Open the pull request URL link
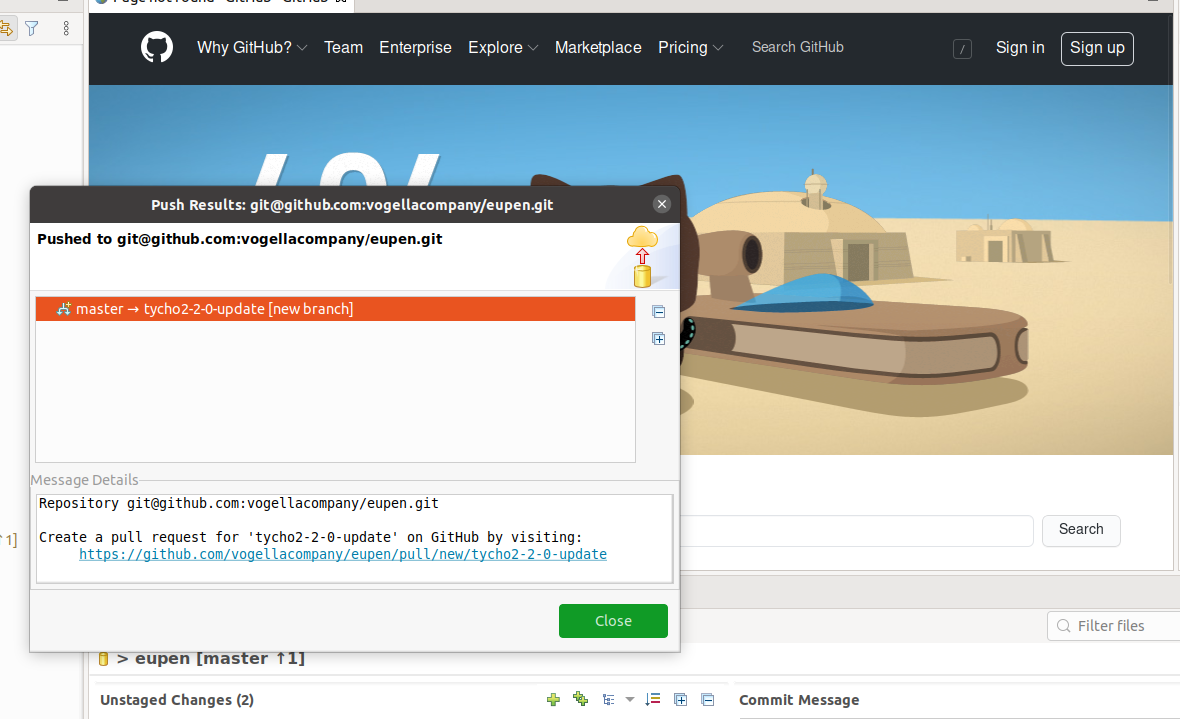This screenshot has width=1180, height=719. pyautogui.click(x=342, y=554)
